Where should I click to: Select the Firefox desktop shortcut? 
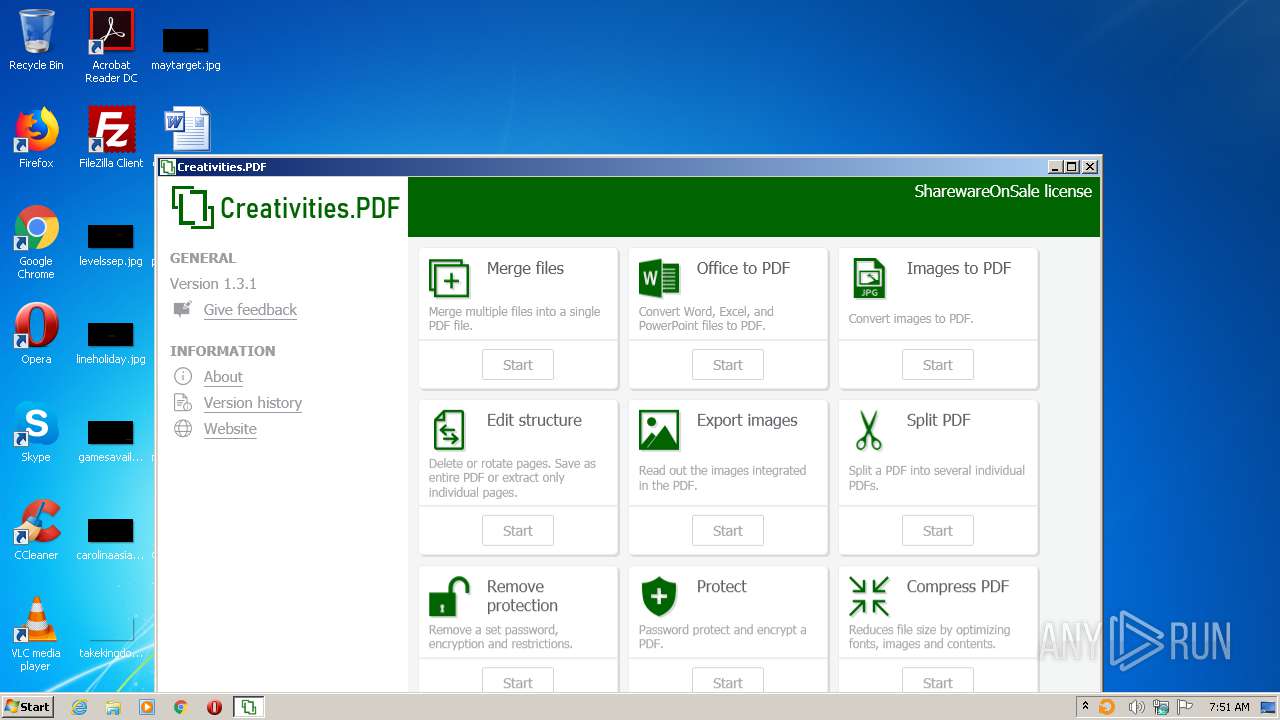click(x=36, y=138)
